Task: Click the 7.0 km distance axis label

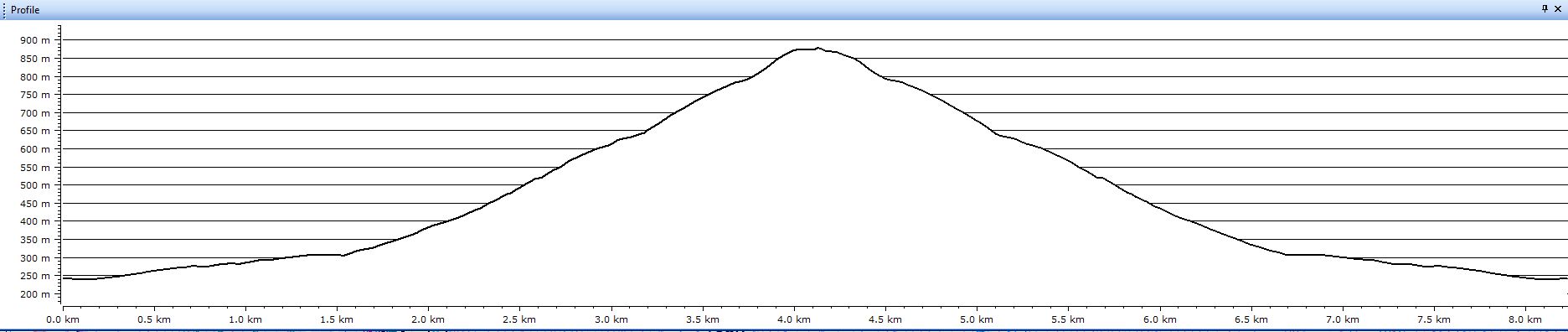Action: tap(1343, 319)
